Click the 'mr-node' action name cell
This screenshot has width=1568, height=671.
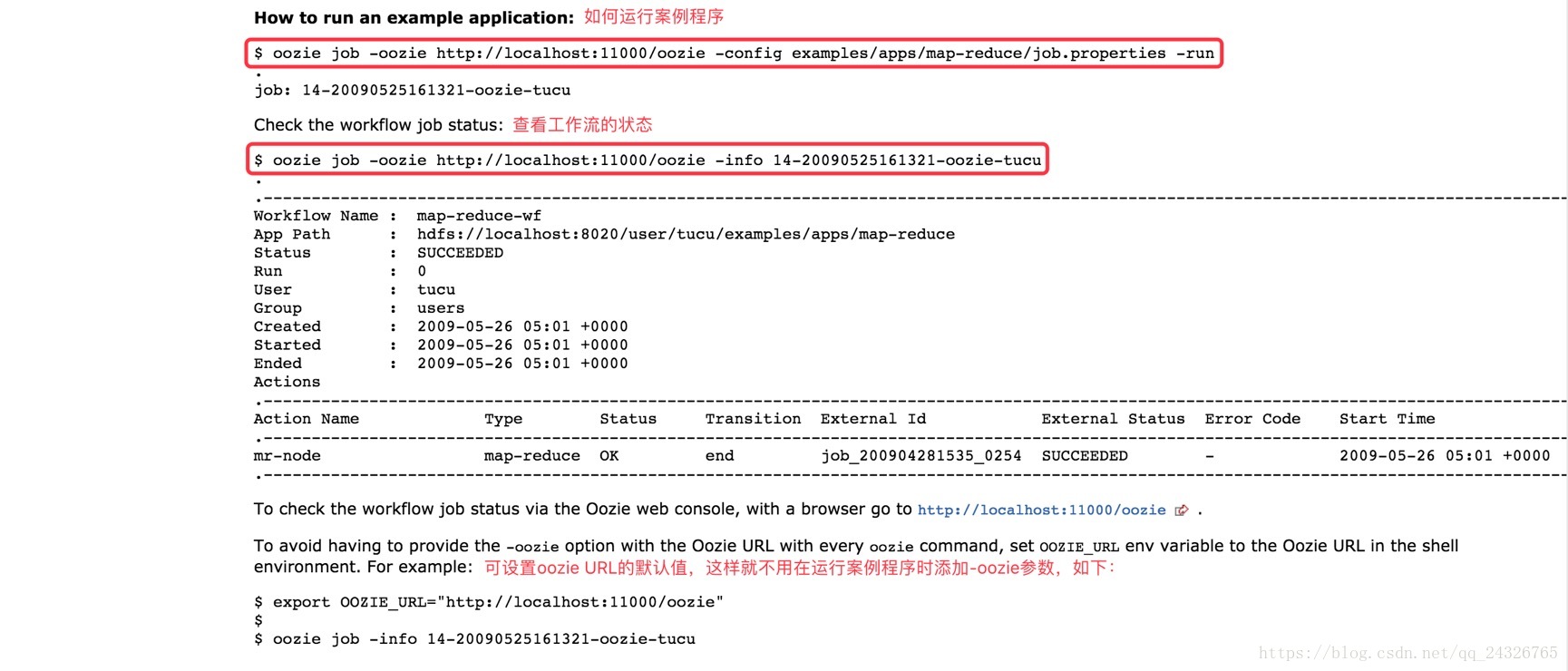[x=287, y=456]
